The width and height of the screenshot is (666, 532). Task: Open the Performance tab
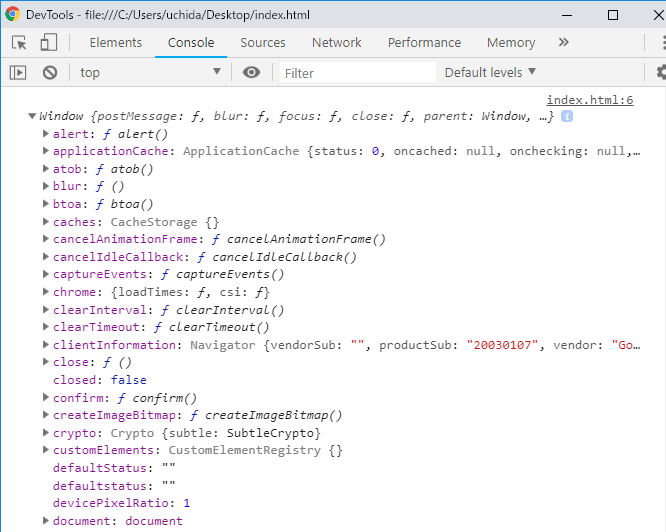[x=424, y=42]
